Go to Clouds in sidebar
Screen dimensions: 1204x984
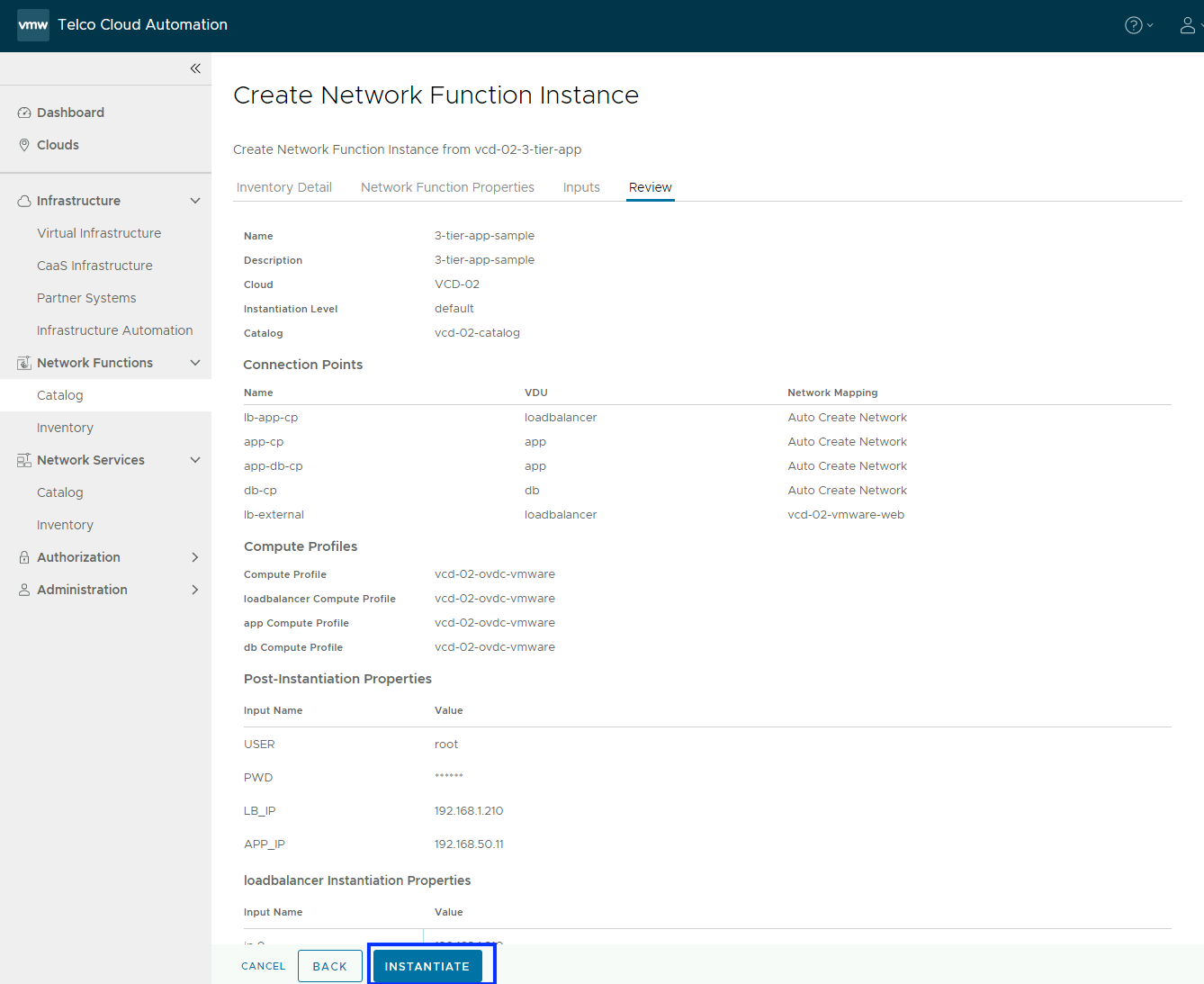coord(58,145)
